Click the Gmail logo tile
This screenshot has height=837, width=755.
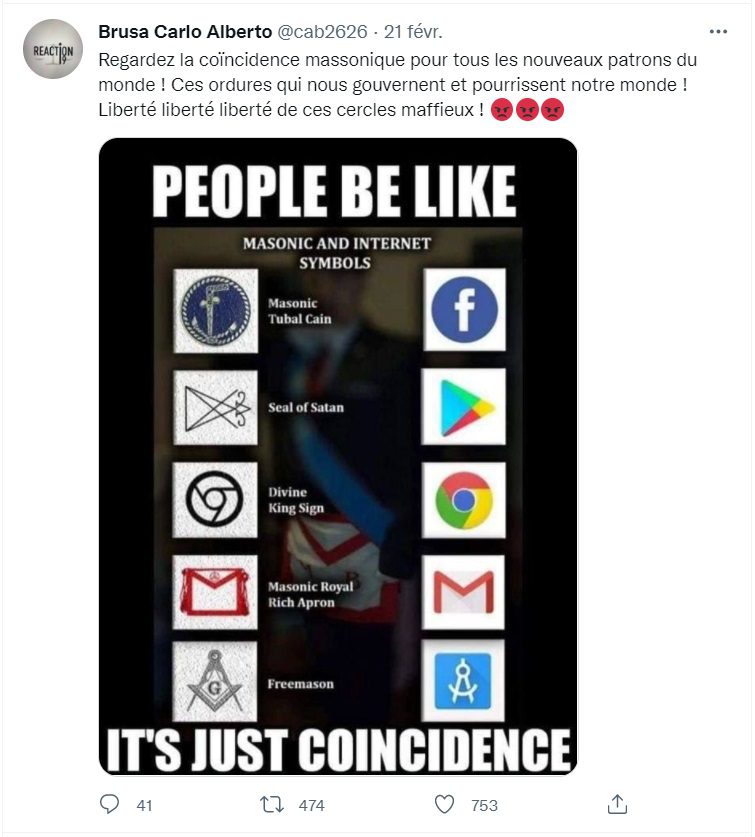click(x=463, y=592)
